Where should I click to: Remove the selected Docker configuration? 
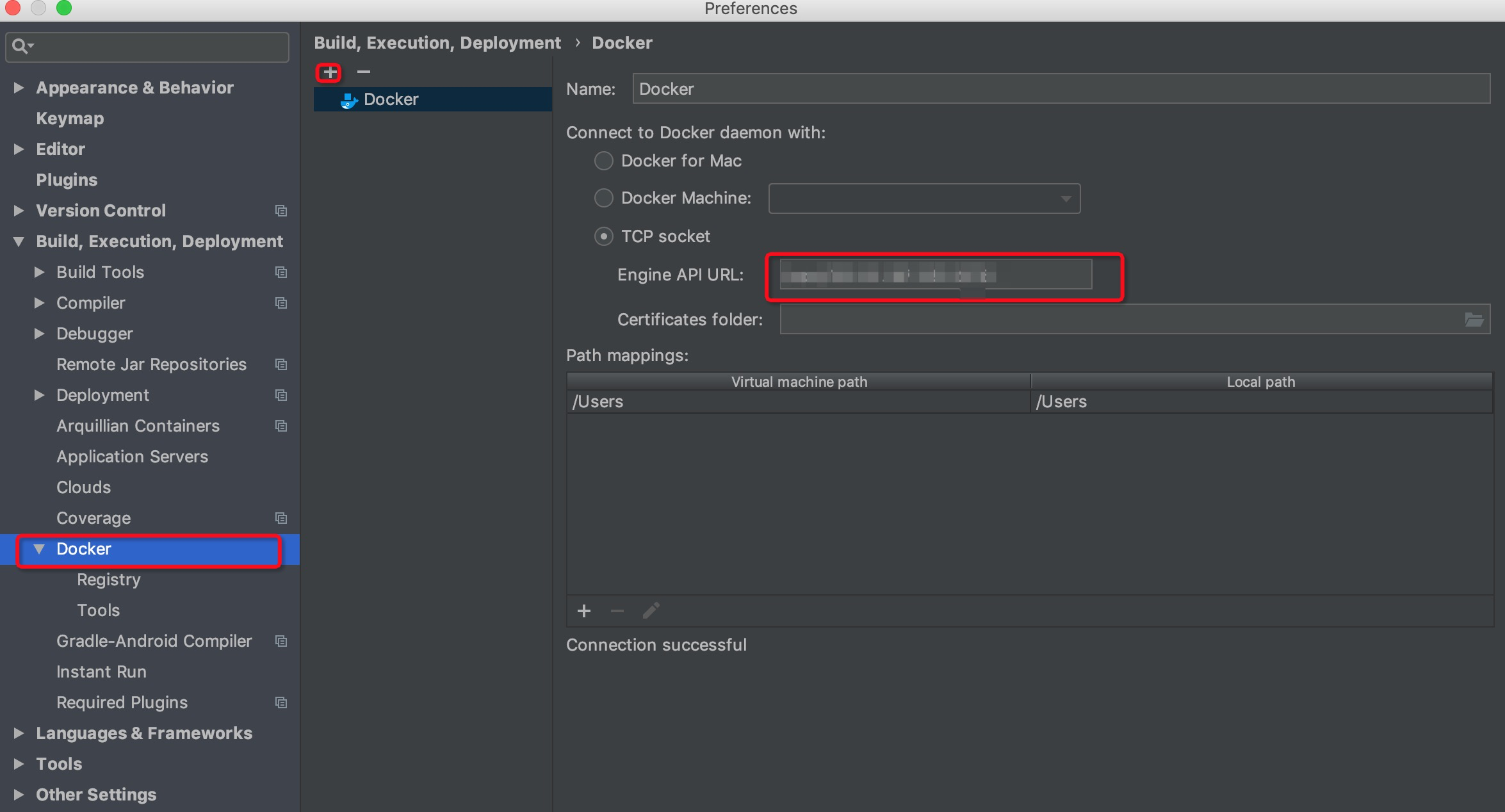(x=364, y=72)
